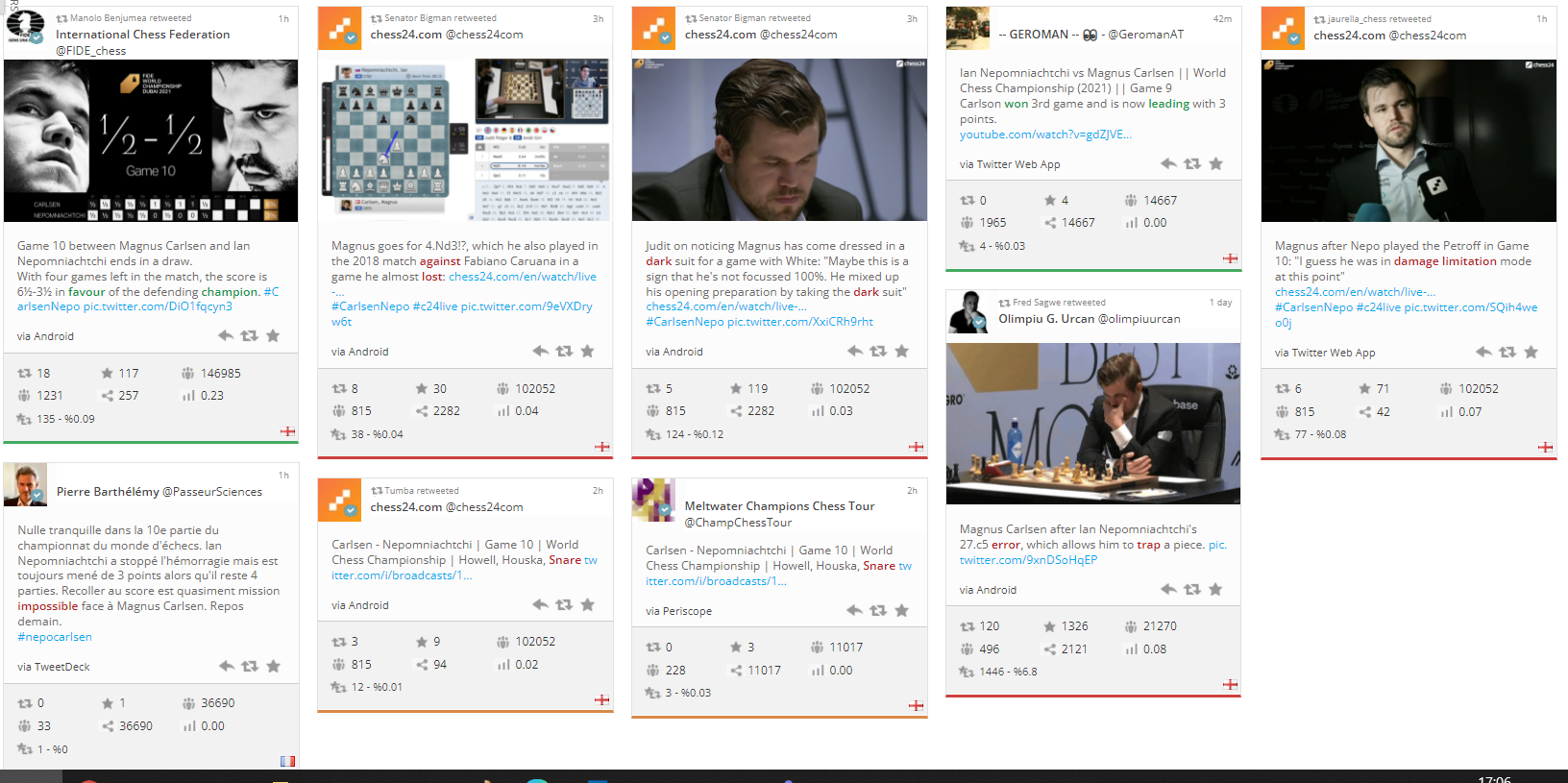The image size is (1568, 783).
Task: Favorite Pierre Barthélémy's French tweet
Action: pos(273,666)
